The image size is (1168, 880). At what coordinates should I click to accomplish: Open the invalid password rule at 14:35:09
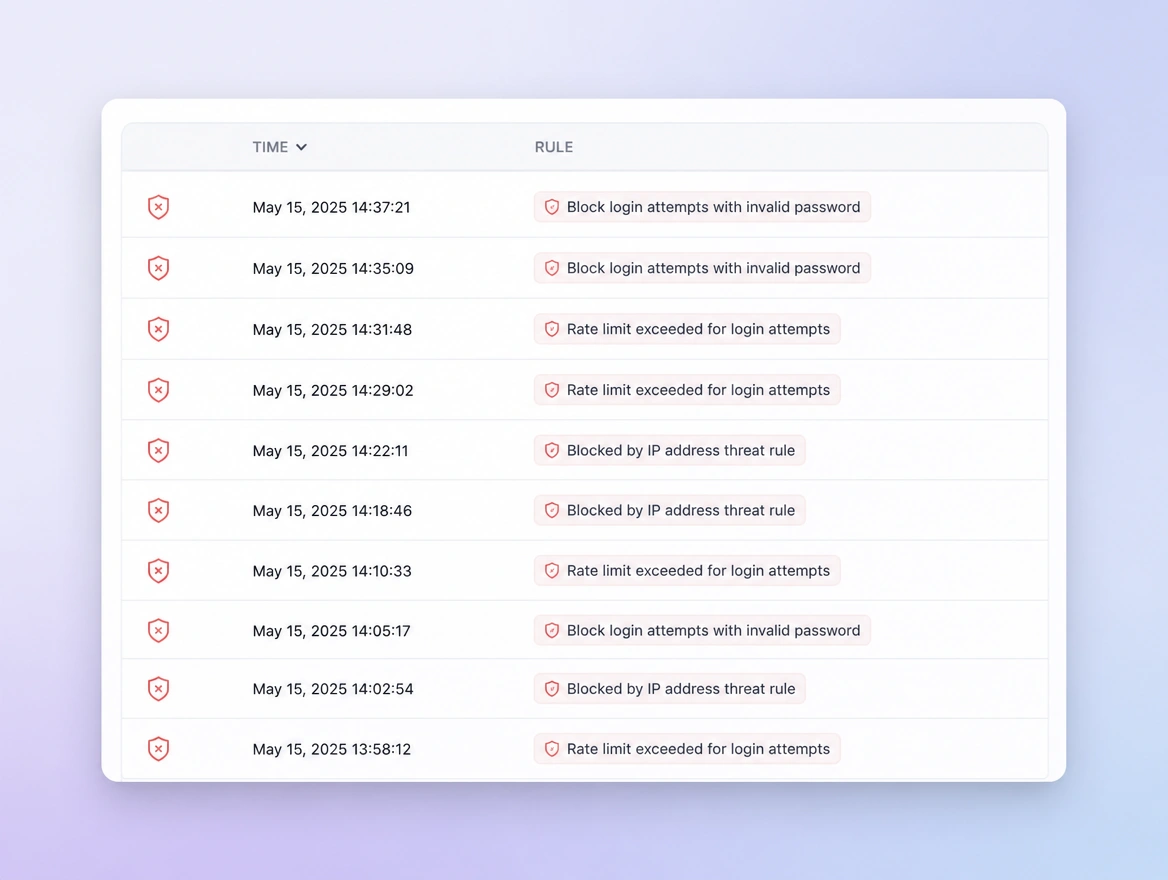click(x=702, y=268)
